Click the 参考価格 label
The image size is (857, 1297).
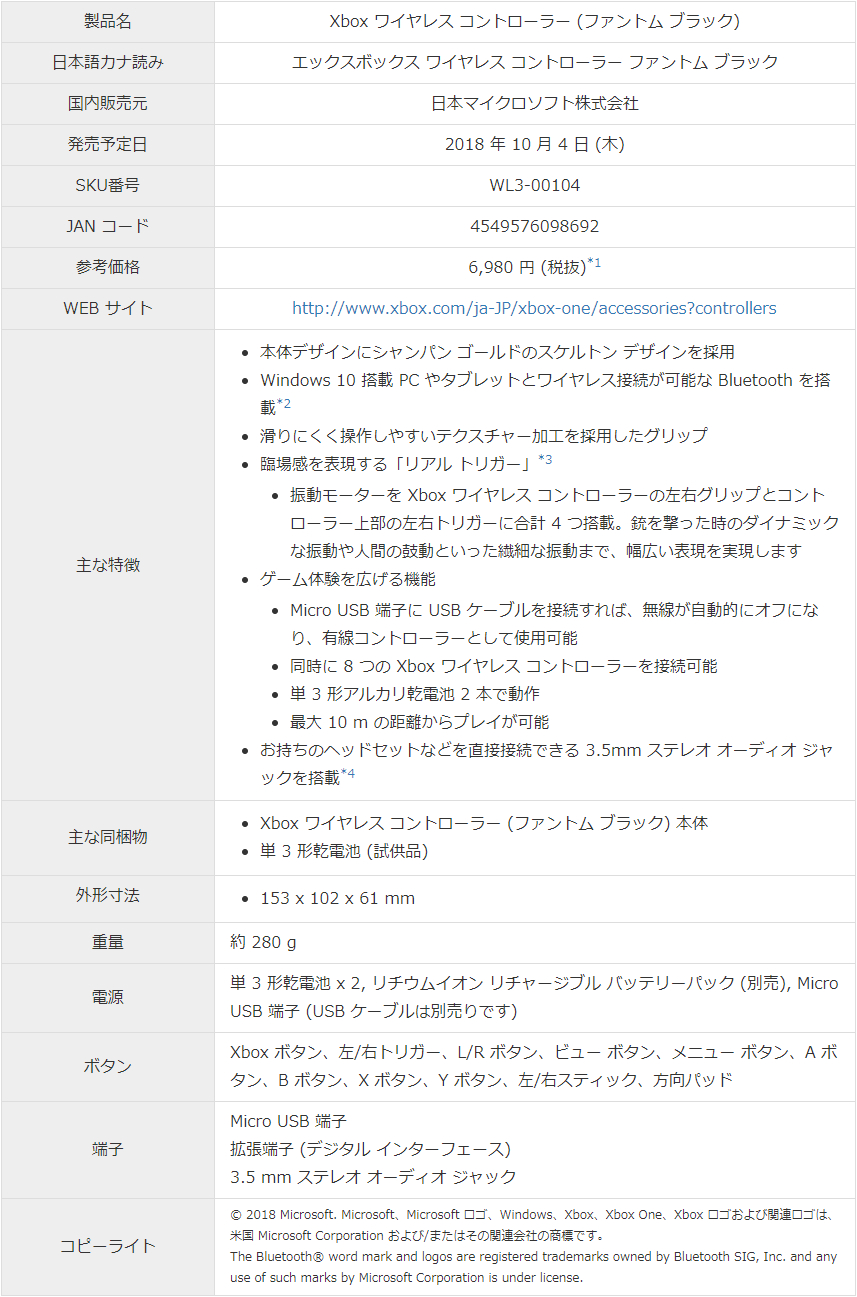tap(107, 267)
